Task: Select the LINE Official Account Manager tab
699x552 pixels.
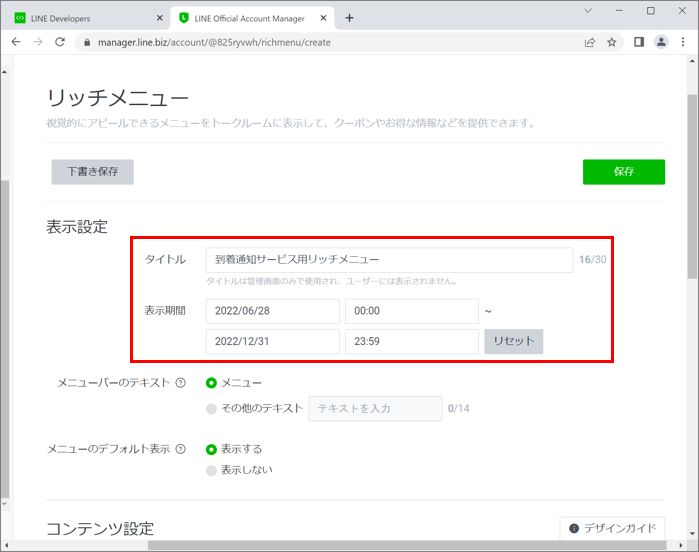Action: point(252,18)
